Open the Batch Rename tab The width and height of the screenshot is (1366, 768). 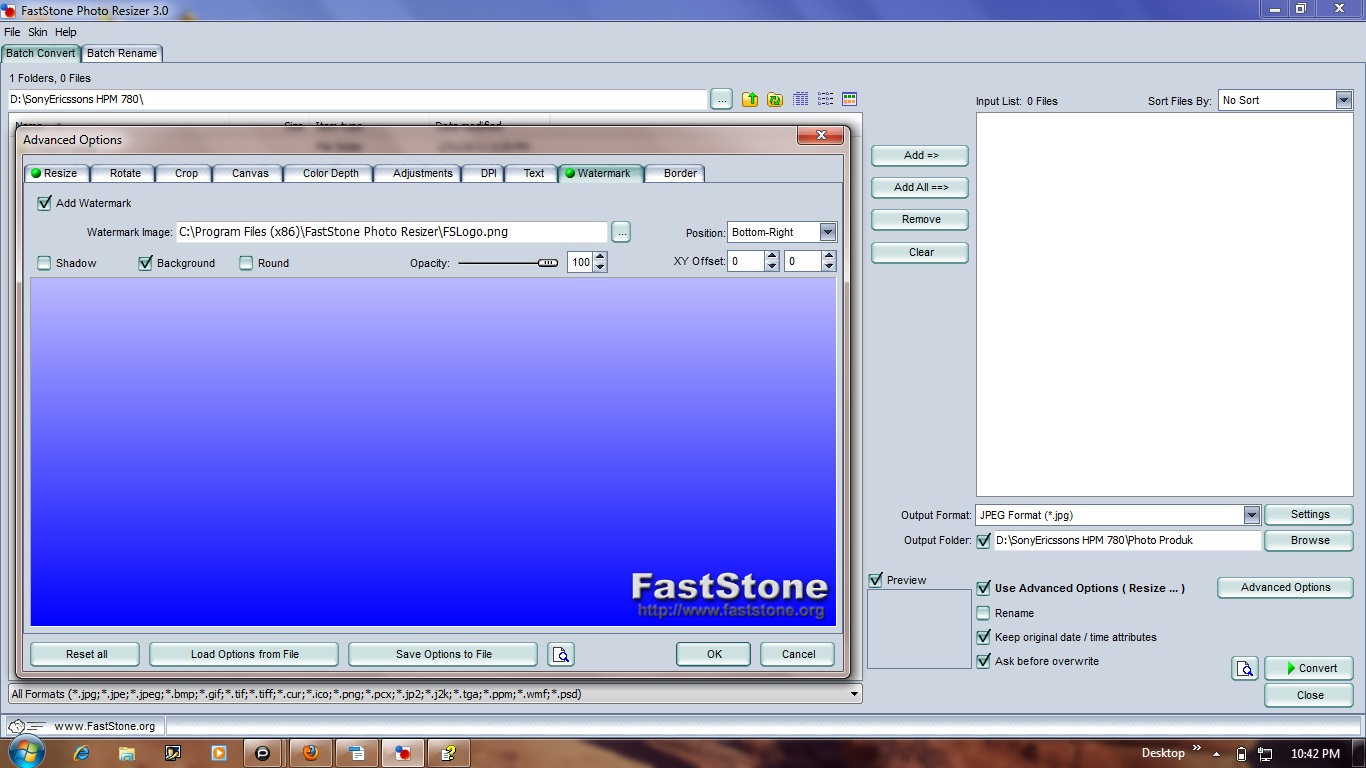coord(122,53)
